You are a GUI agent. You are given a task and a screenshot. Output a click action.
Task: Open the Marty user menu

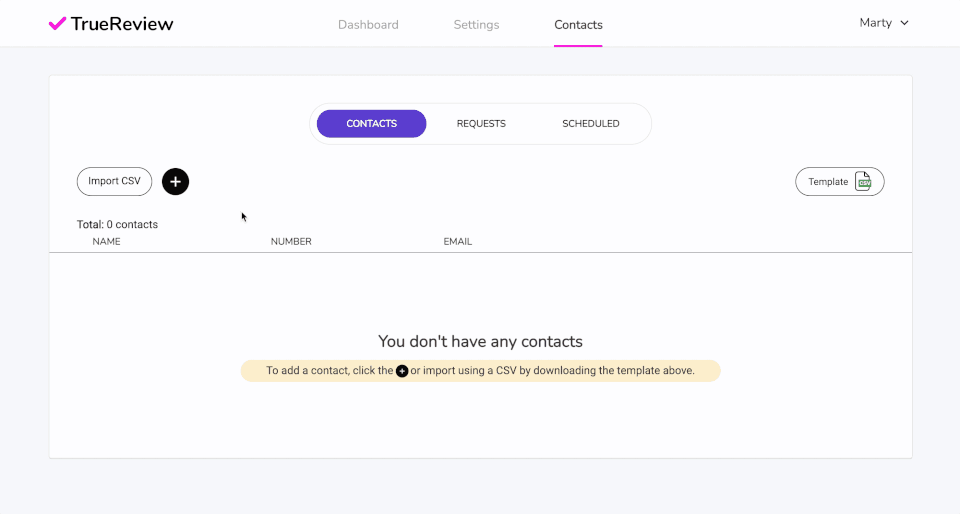875,23
